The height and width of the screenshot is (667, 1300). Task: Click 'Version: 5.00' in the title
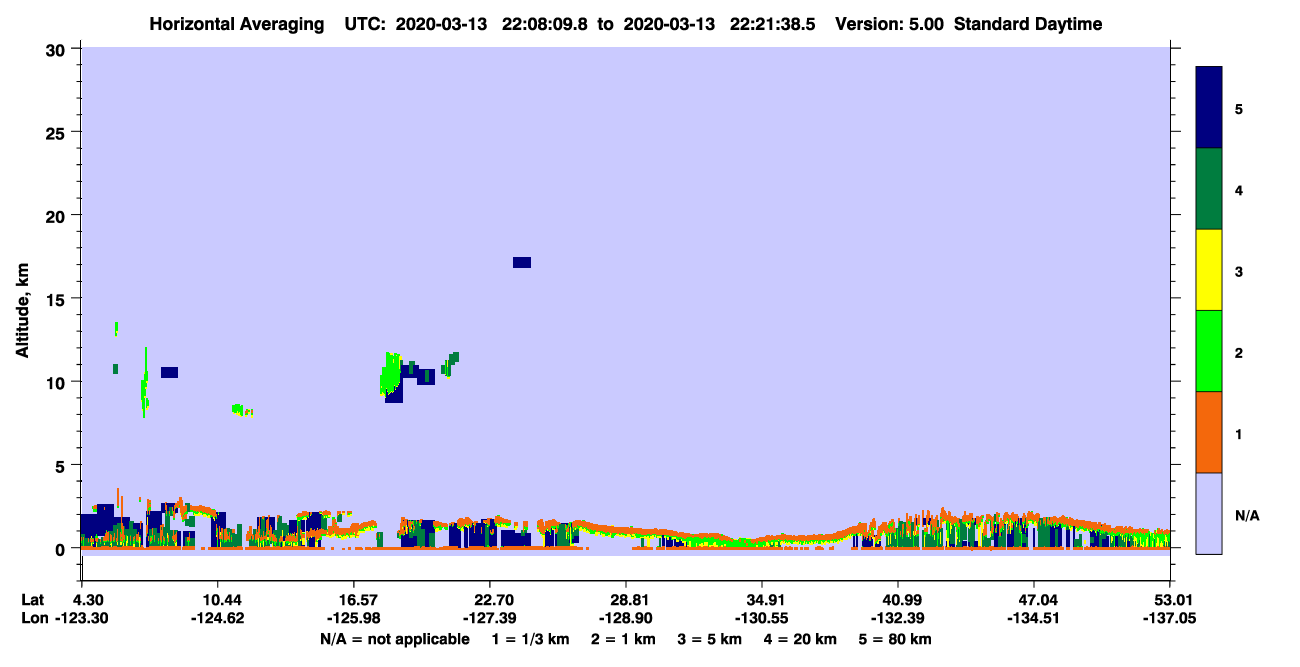coord(889,24)
